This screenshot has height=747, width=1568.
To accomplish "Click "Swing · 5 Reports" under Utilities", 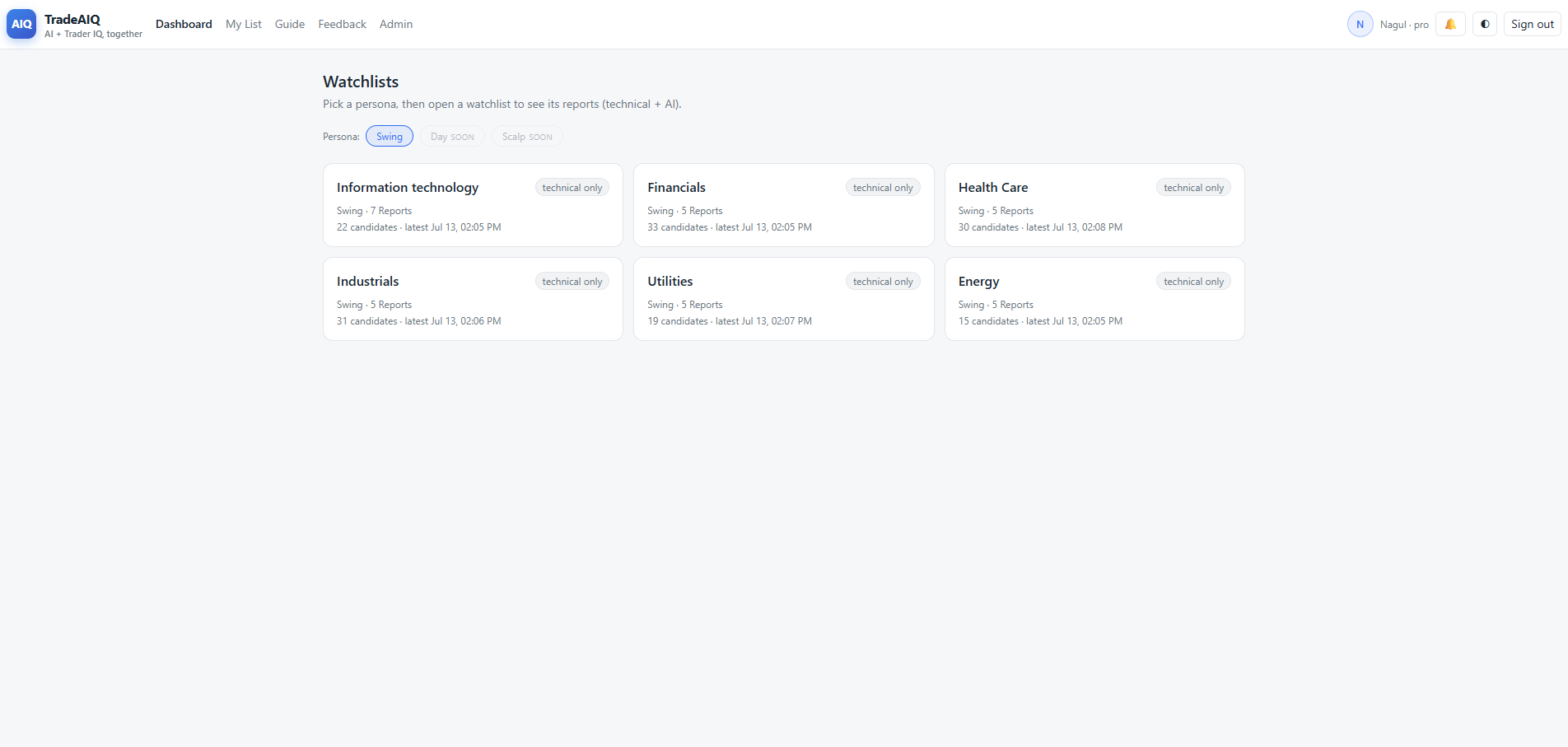I will click(685, 305).
